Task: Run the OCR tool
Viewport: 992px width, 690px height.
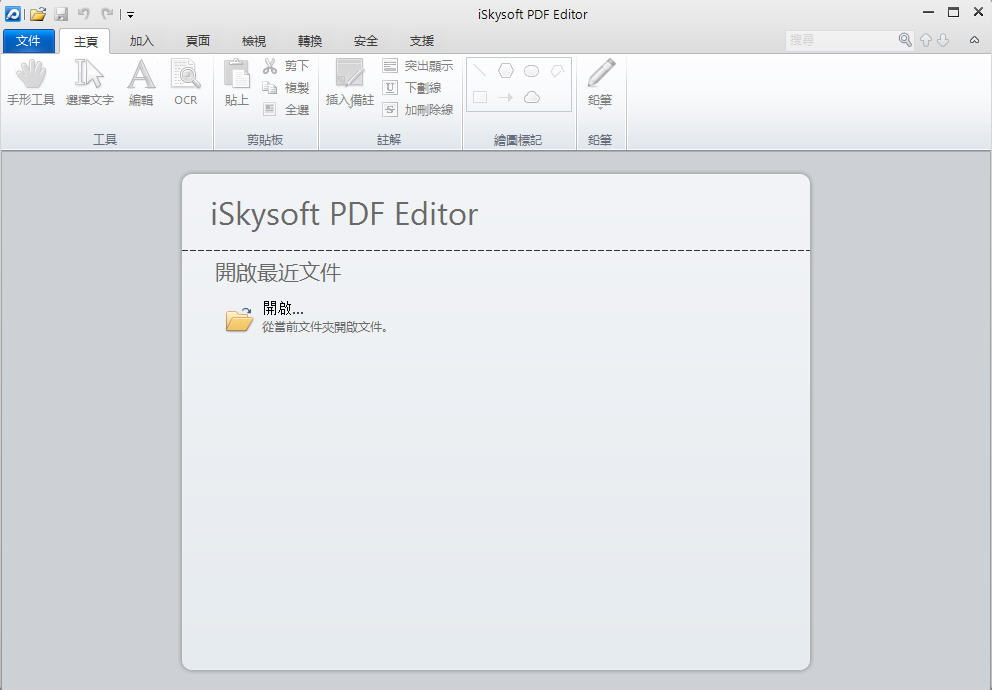Action: pos(185,83)
